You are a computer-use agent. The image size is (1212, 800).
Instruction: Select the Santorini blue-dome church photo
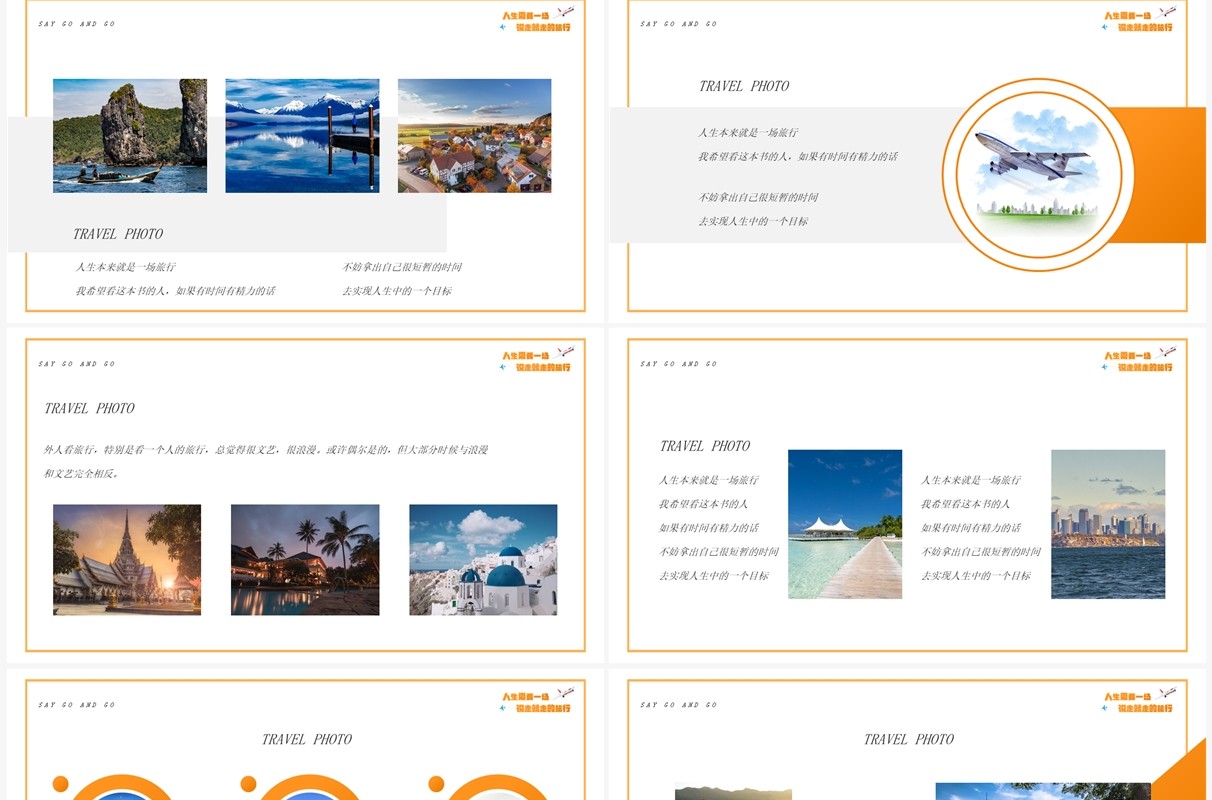(483, 560)
